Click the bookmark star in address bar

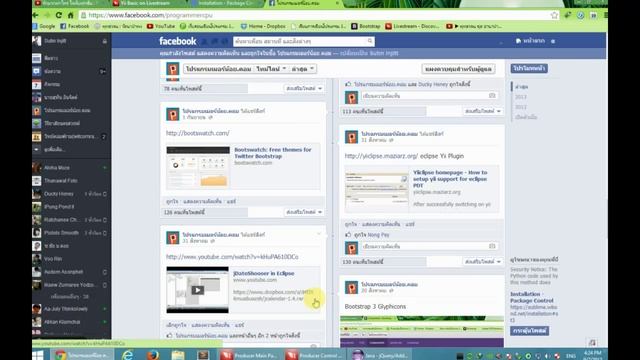[554, 15]
